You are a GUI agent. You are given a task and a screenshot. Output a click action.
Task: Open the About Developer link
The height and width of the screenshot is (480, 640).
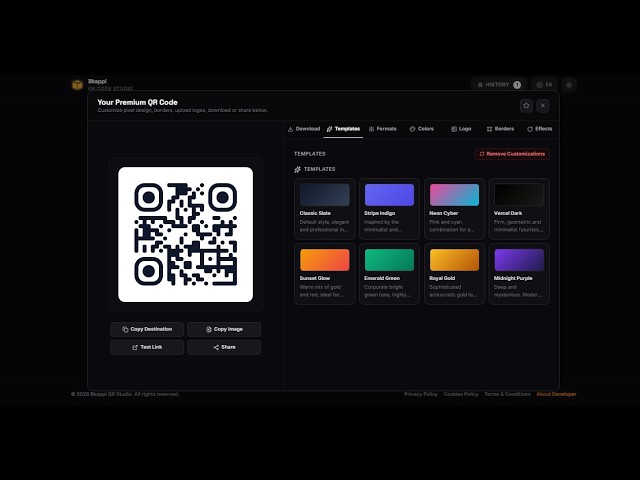pos(556,394)
